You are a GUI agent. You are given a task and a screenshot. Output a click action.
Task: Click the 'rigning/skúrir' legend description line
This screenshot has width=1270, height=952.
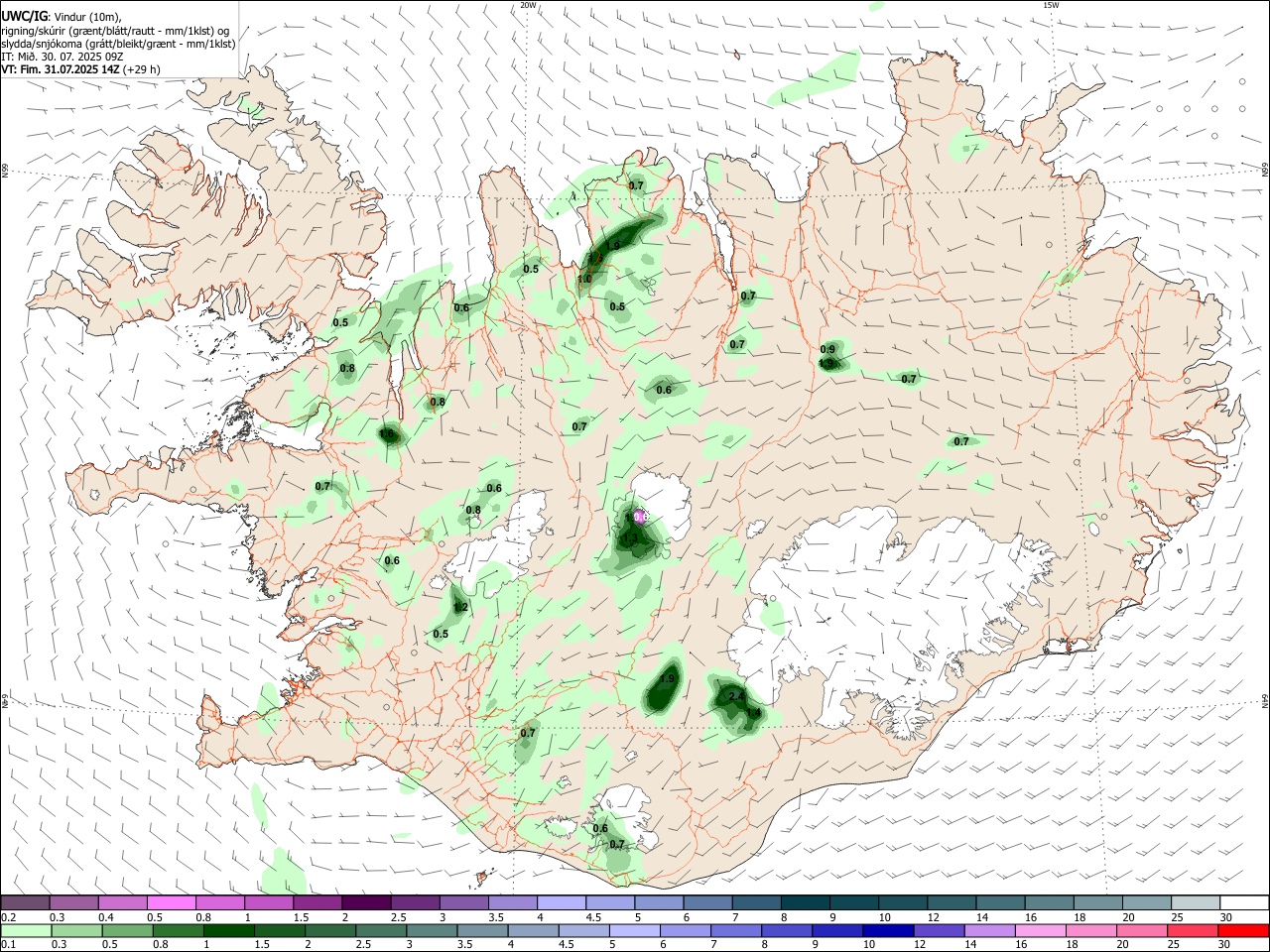[x=115, y=31]
